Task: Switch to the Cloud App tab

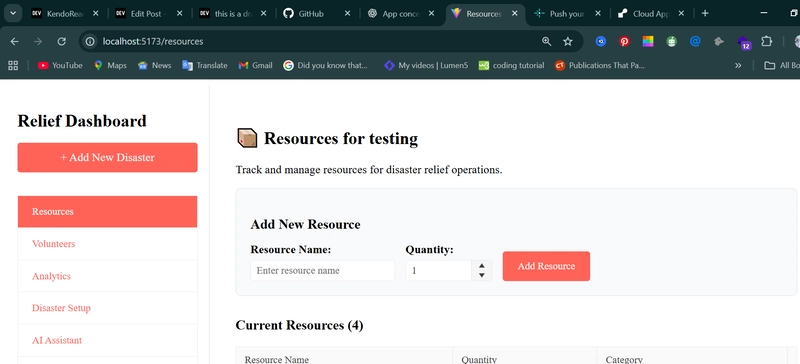Action: point(651,14)
